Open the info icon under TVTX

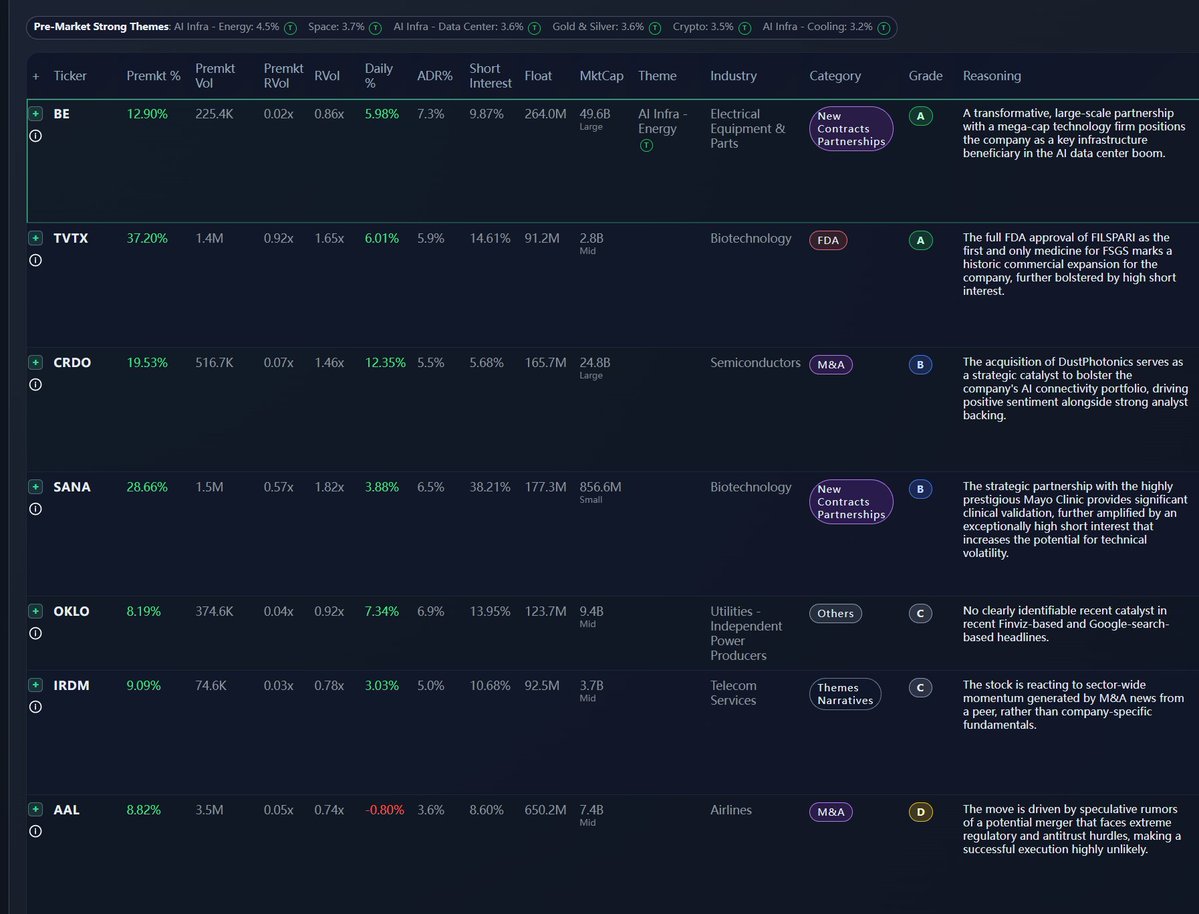[35, 260]
